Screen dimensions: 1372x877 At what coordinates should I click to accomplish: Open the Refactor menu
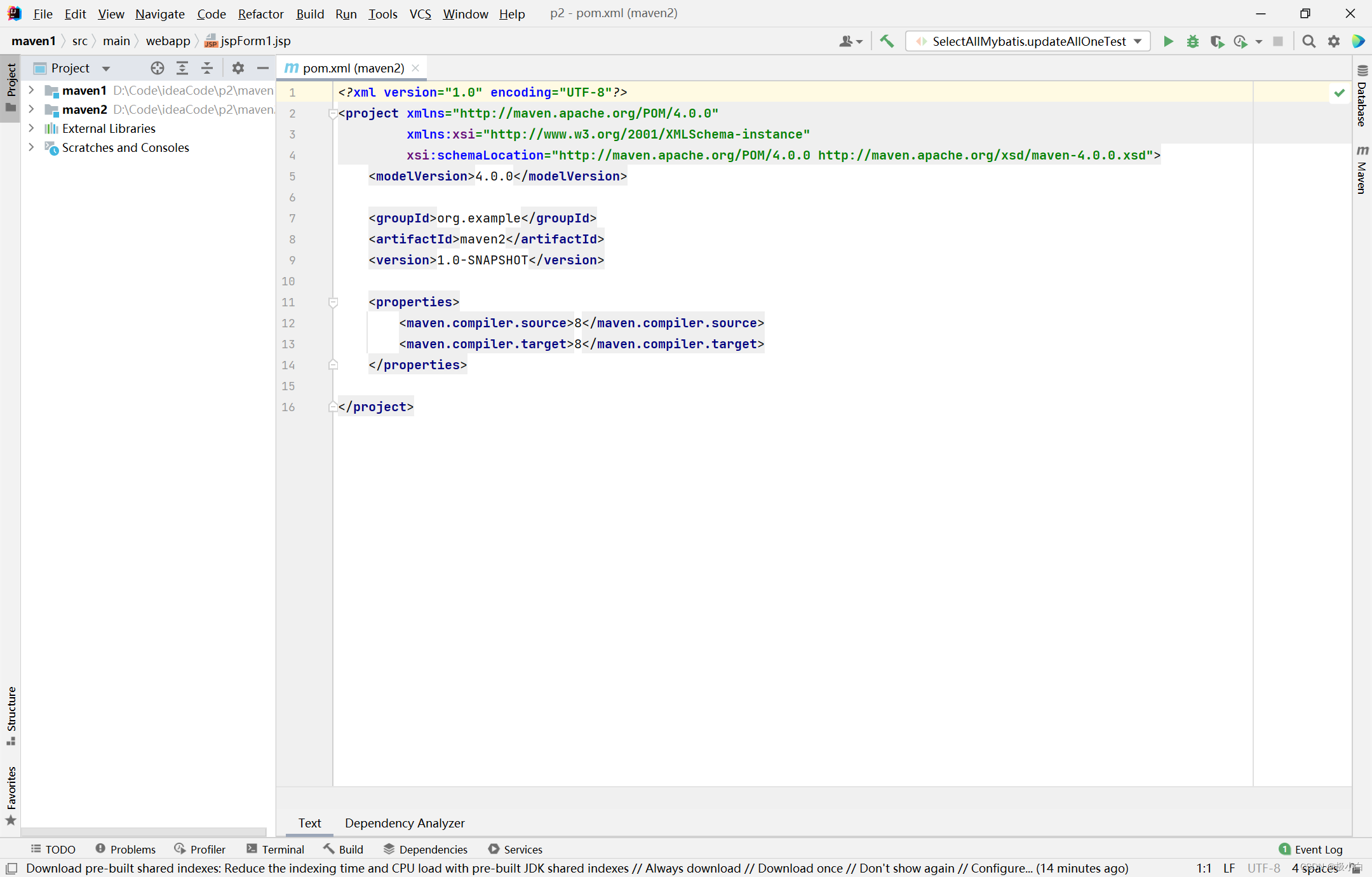tap(260, 13)
